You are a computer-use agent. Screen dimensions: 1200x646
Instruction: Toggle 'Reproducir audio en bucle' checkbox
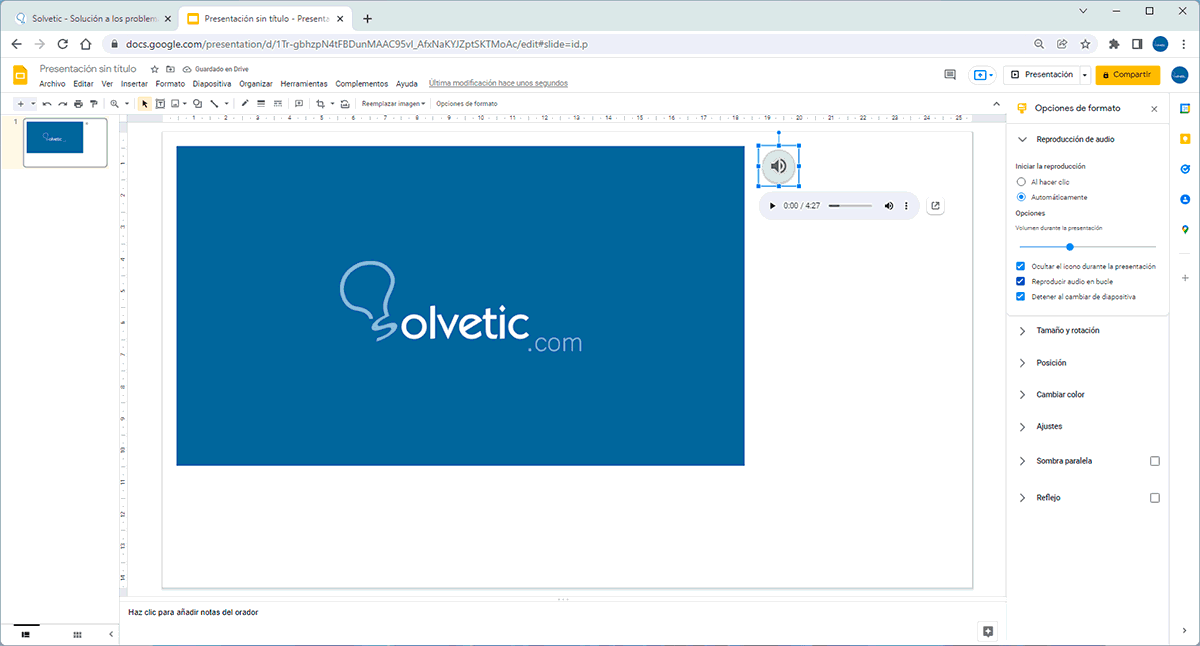1021,282
